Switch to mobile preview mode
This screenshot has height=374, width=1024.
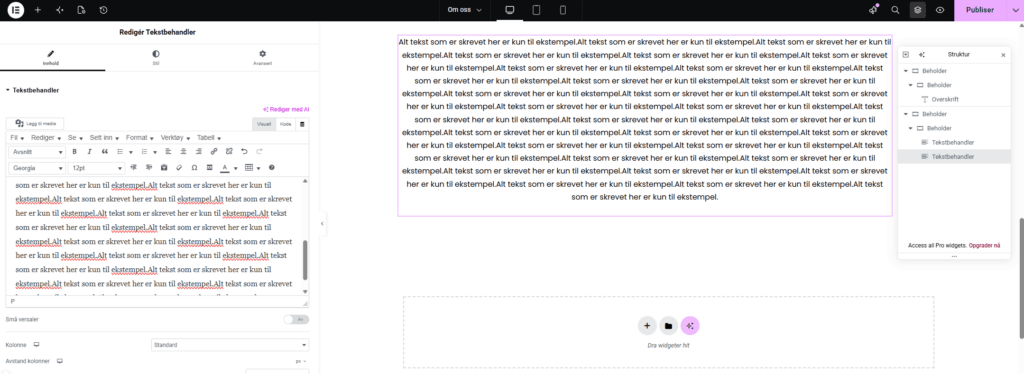[562, 10]
